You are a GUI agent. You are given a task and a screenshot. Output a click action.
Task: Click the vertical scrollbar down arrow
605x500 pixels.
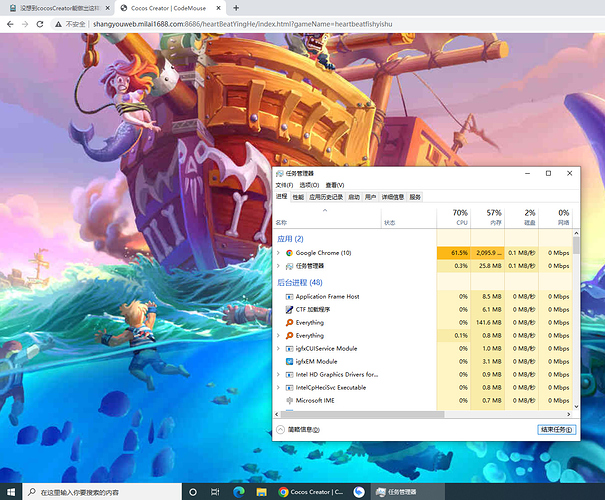pyautogui.click(x=576, y=406)
